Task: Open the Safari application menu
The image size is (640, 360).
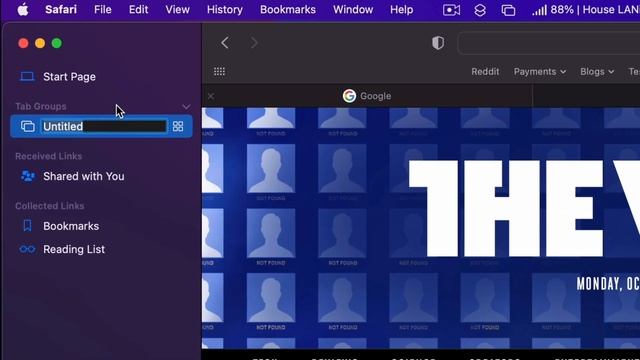Action: point(61,9)
